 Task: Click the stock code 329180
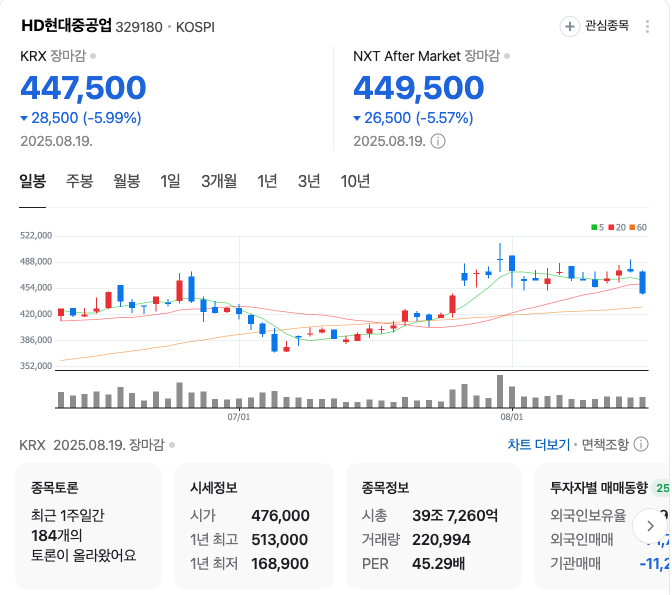[x=139, y=27]
